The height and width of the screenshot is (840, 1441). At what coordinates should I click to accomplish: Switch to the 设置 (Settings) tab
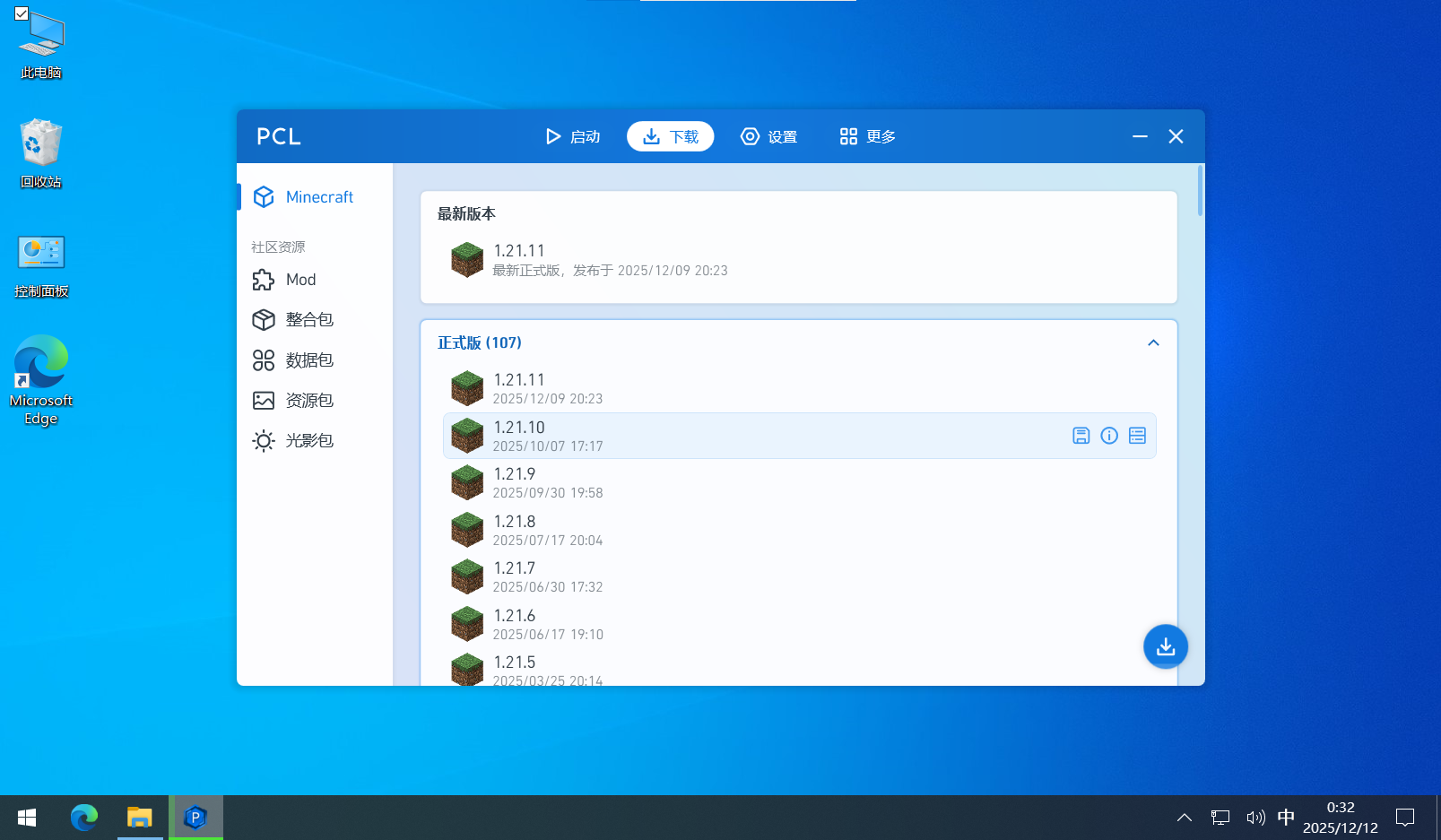click(x=768, y=136)
